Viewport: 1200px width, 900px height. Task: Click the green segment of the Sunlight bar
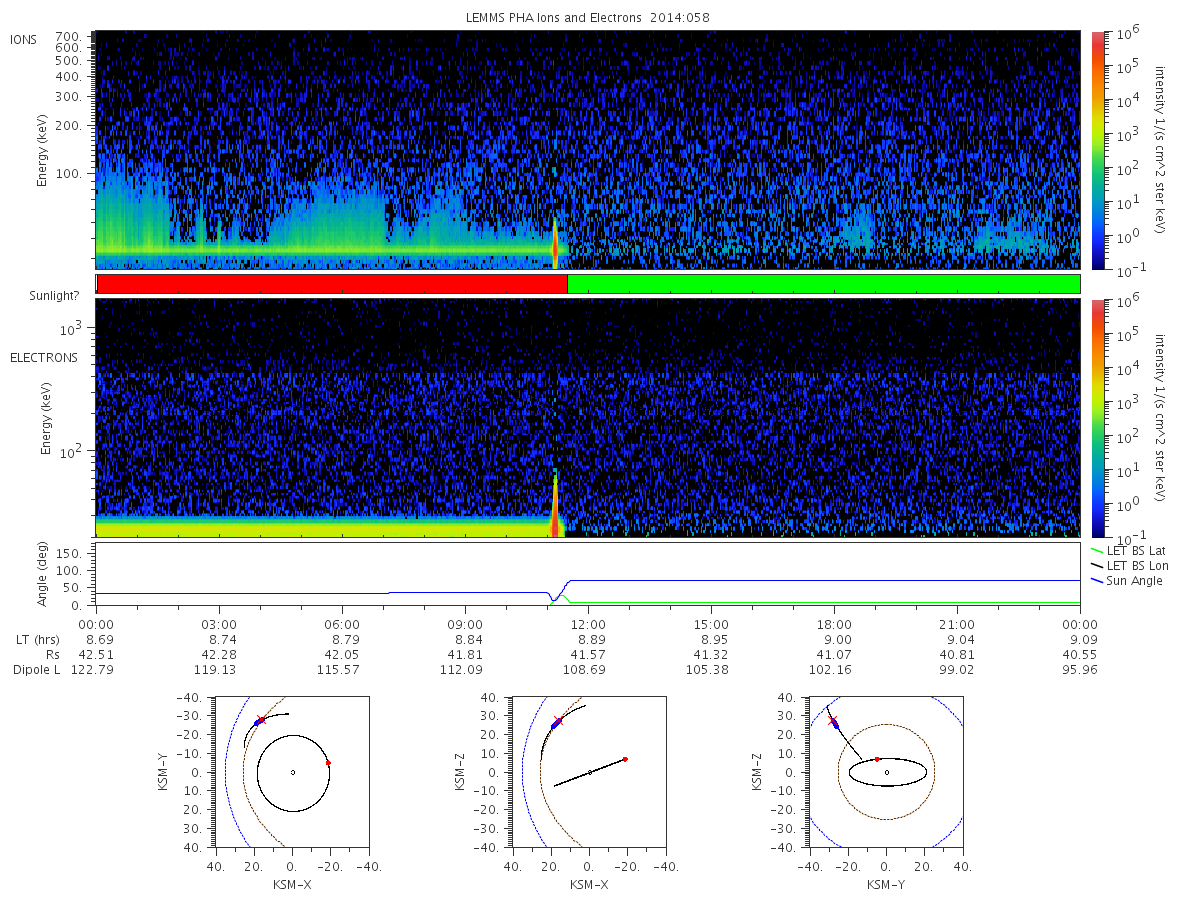(x=823, y=284)
